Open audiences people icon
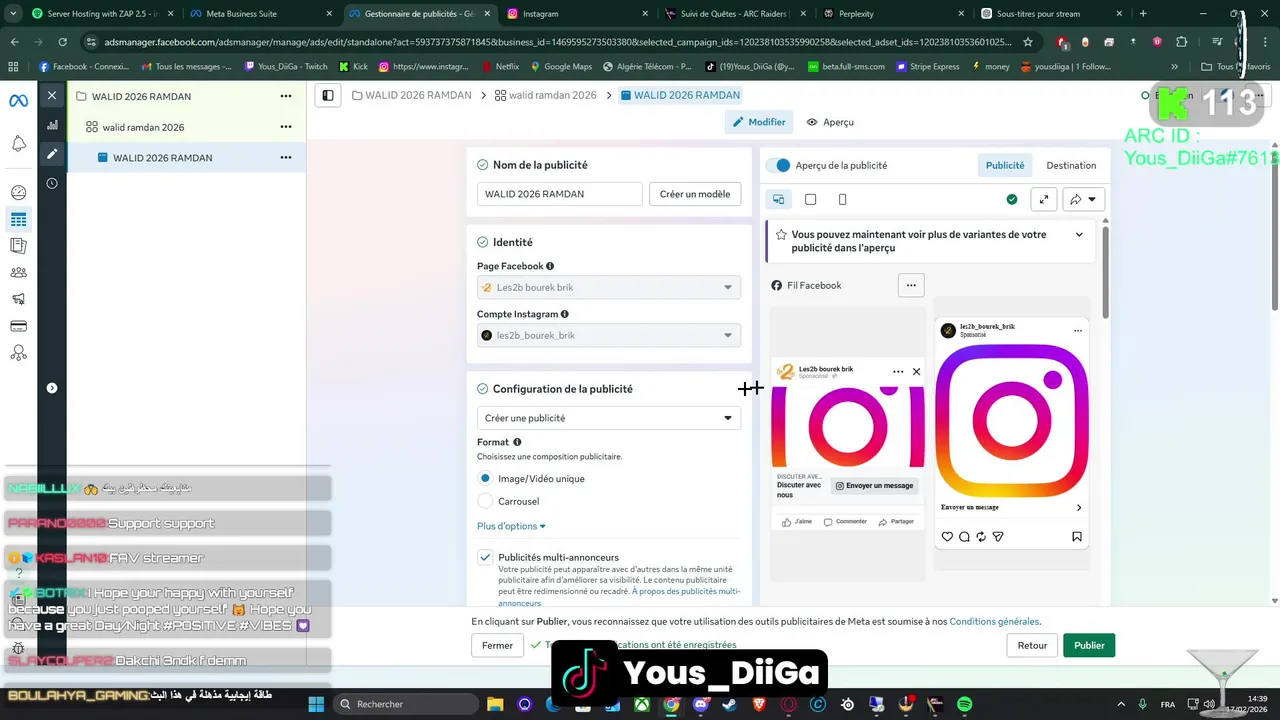The height and width of the screenshot is (720, 1280). [18, 272]
